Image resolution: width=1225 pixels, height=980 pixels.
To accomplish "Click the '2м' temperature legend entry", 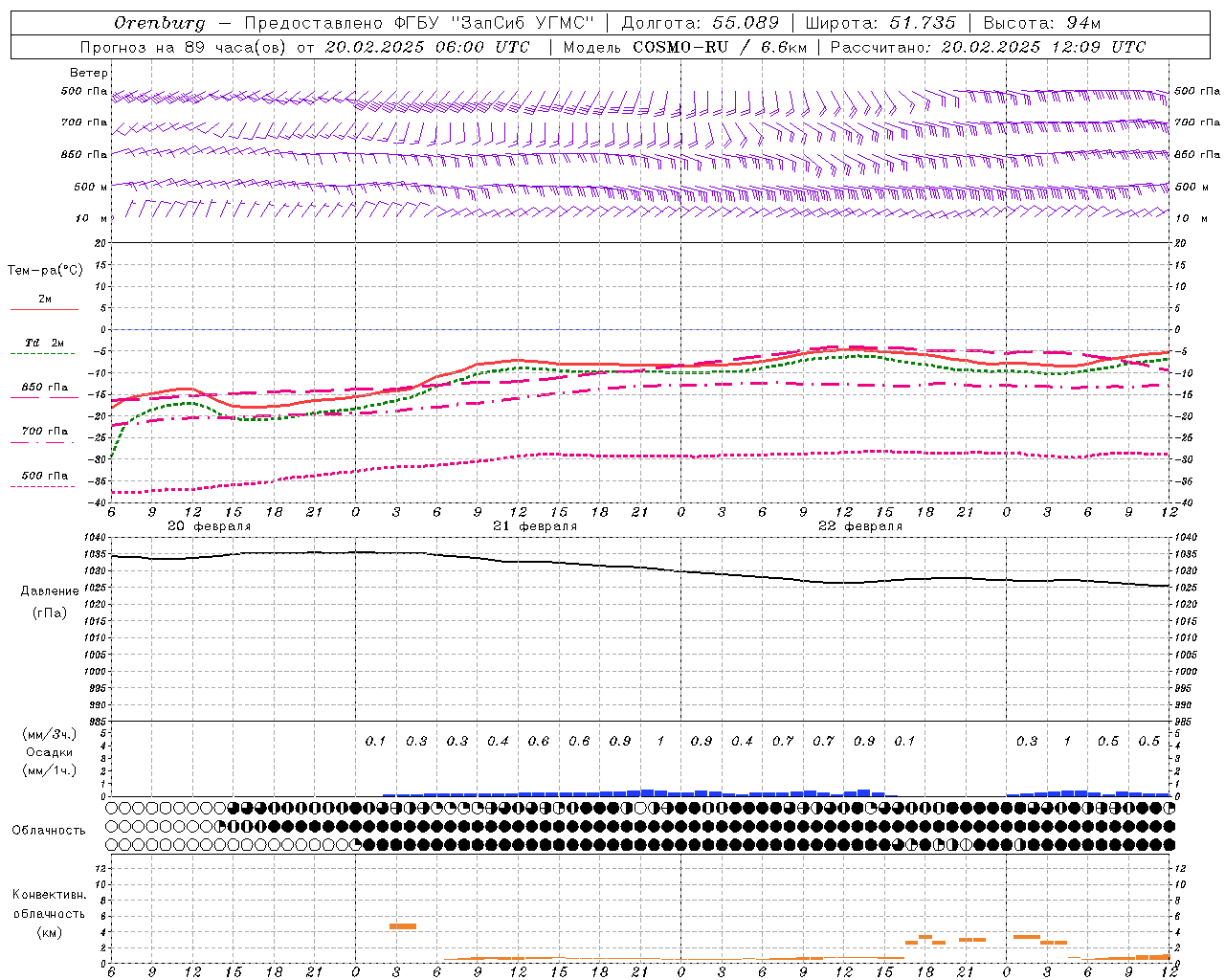I will point(45,300).
